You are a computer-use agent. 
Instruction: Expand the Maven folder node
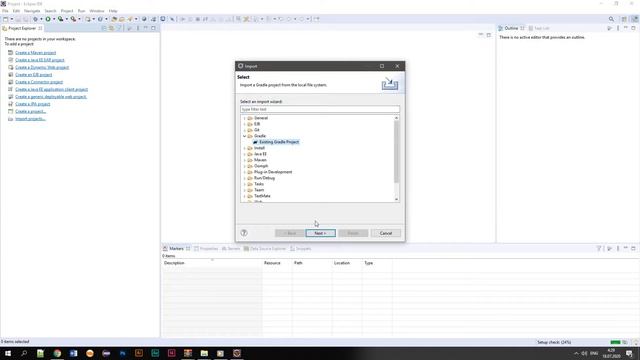[x=244, y=160]
